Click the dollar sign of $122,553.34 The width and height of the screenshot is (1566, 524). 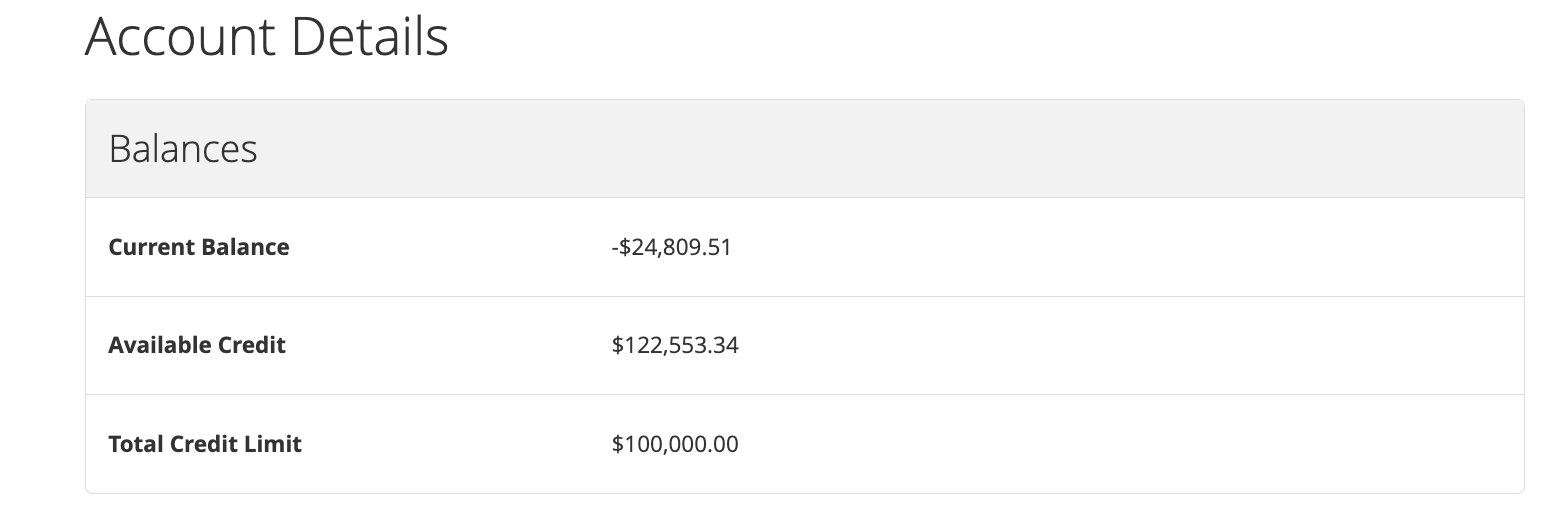pyautogui.click(x=617, y=346)
